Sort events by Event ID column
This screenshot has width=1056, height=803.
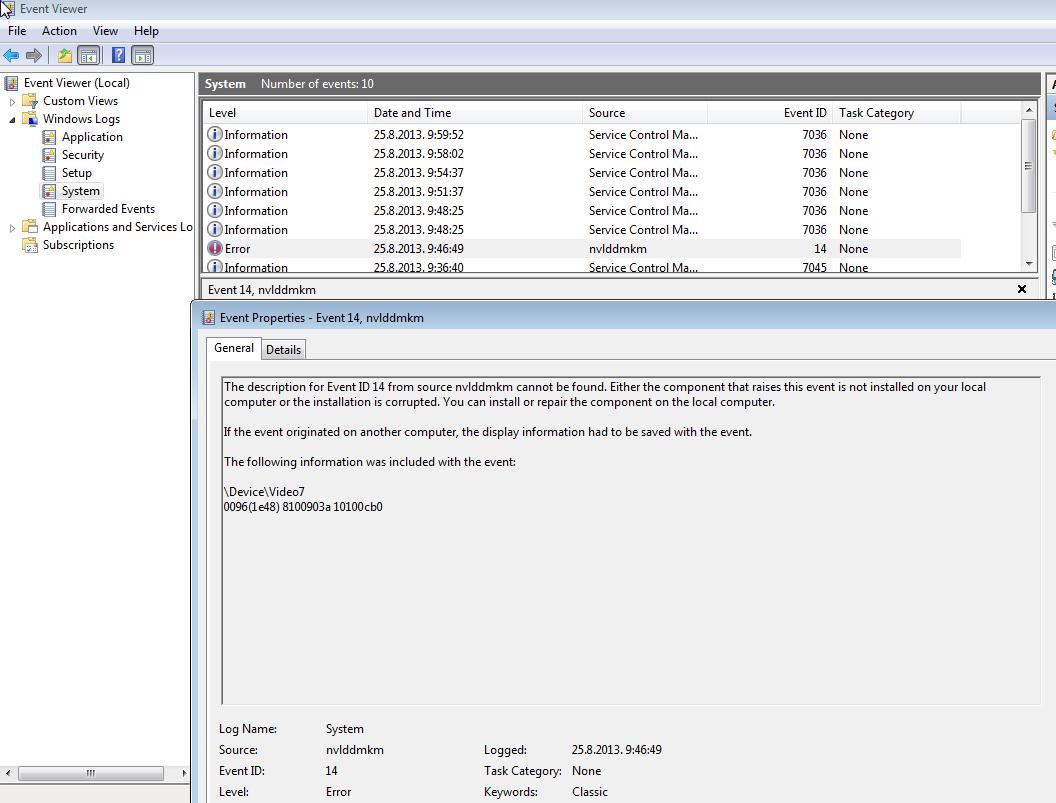770,113
